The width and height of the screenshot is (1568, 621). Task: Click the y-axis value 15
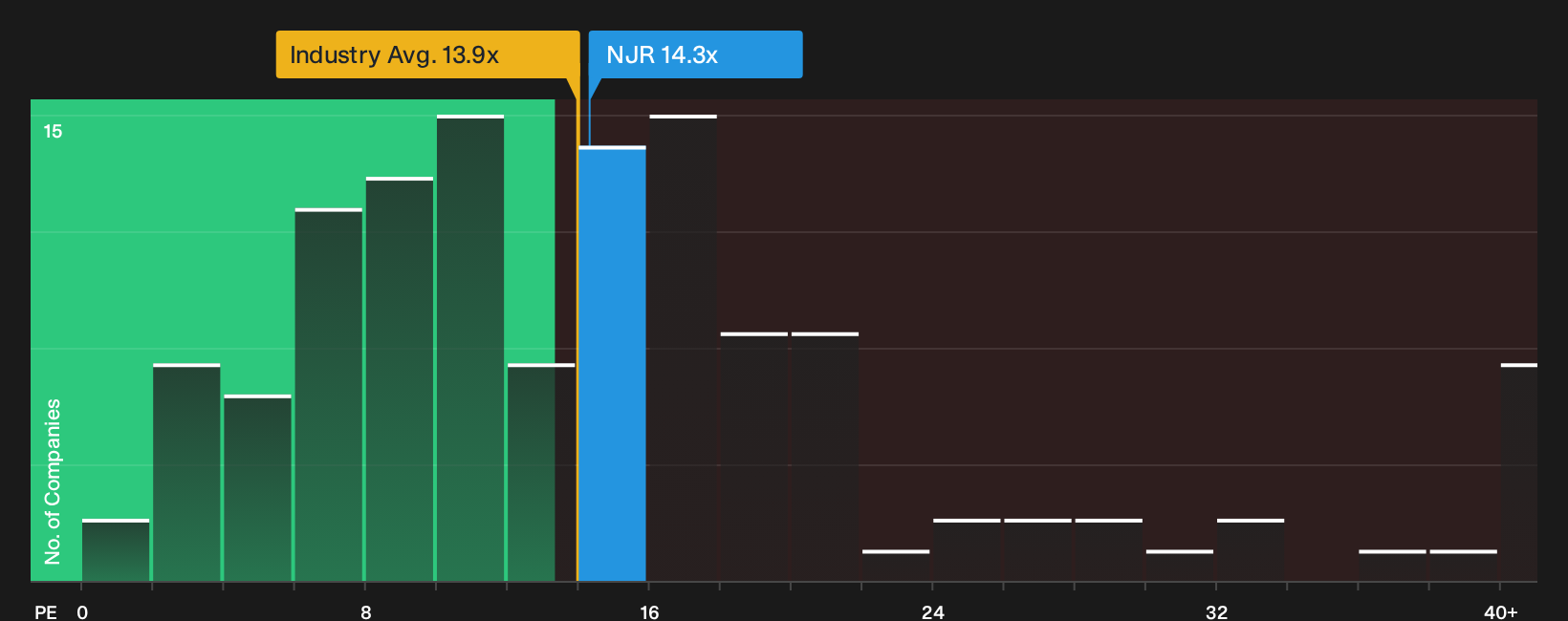point(53,131)
